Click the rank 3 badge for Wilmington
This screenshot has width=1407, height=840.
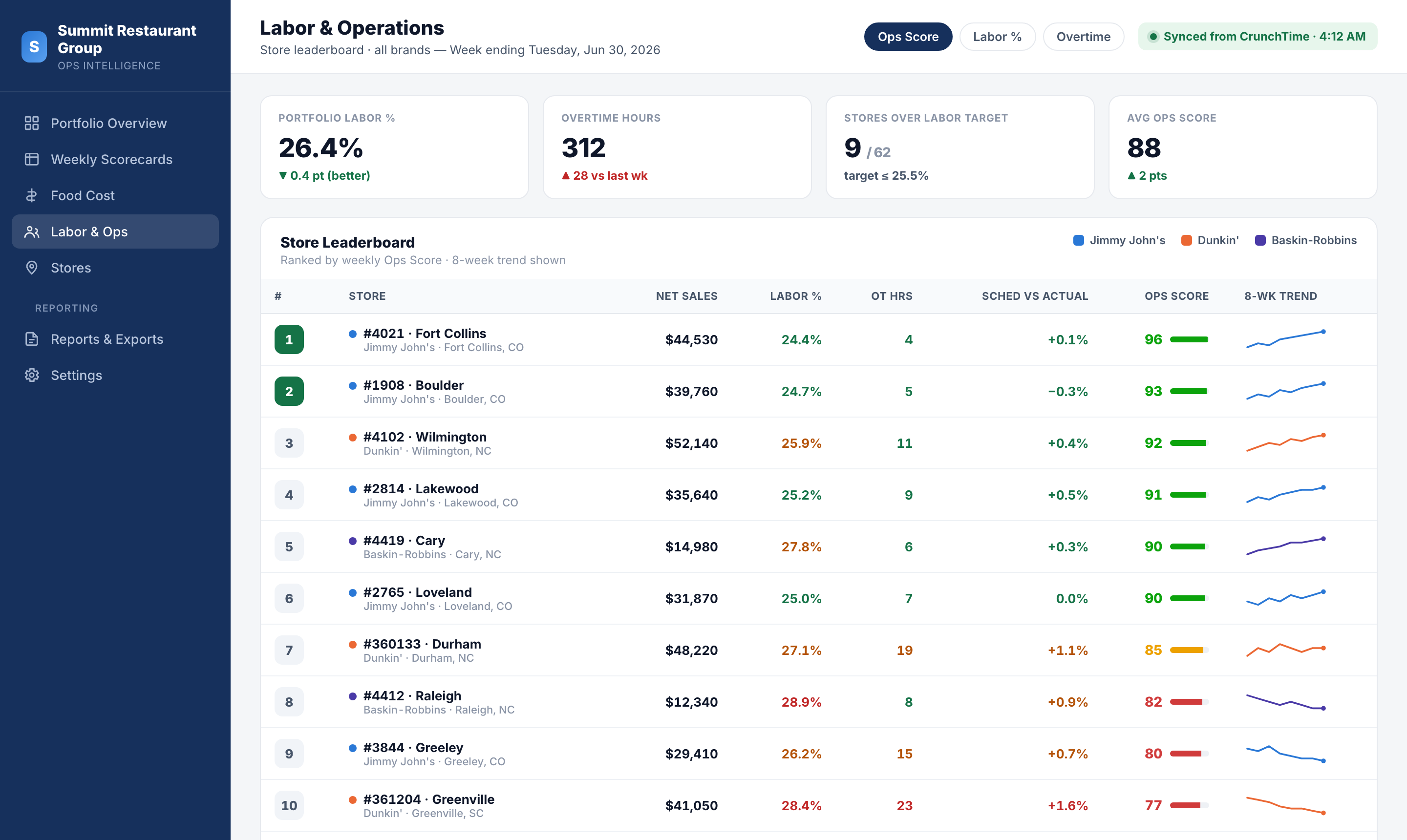pyautogui.click(x=289, y=443)
